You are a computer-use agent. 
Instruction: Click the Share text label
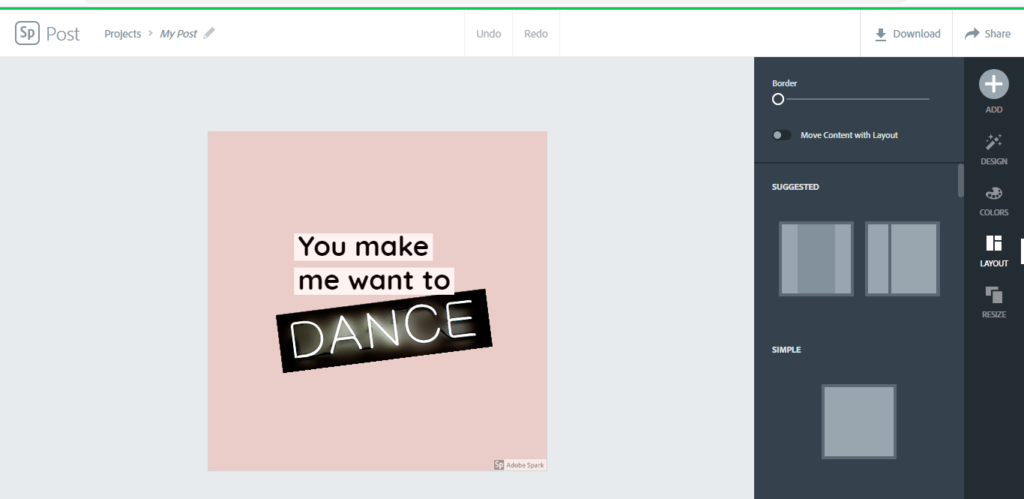click(997, 34)
